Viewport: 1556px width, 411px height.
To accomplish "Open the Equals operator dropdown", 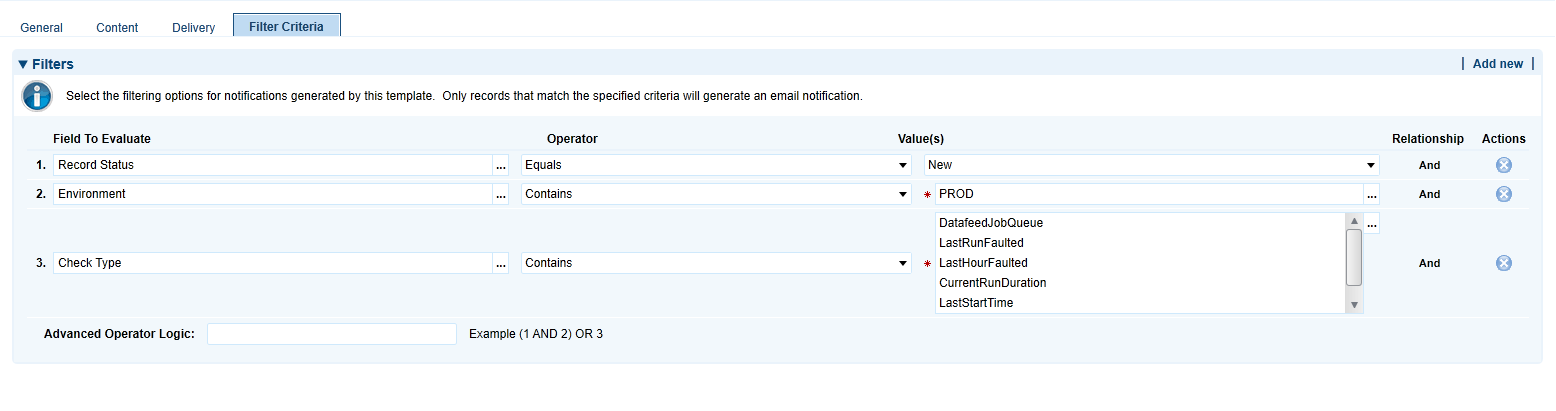I will (716, 165).
